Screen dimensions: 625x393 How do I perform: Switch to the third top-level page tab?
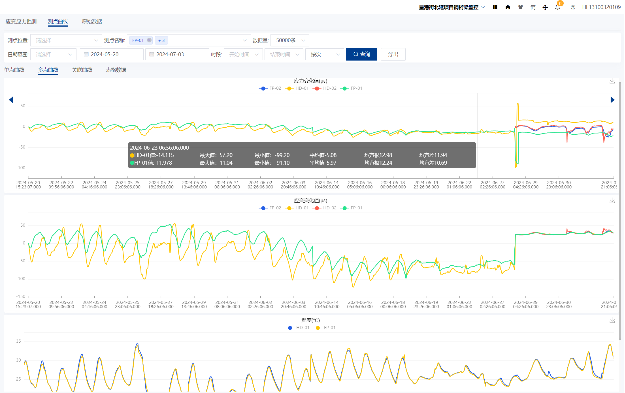tap(92, 22)
